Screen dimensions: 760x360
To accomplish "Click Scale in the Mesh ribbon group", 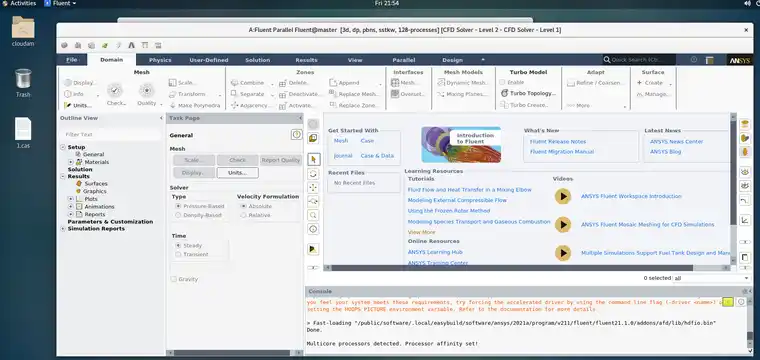I will click(183, 83).
